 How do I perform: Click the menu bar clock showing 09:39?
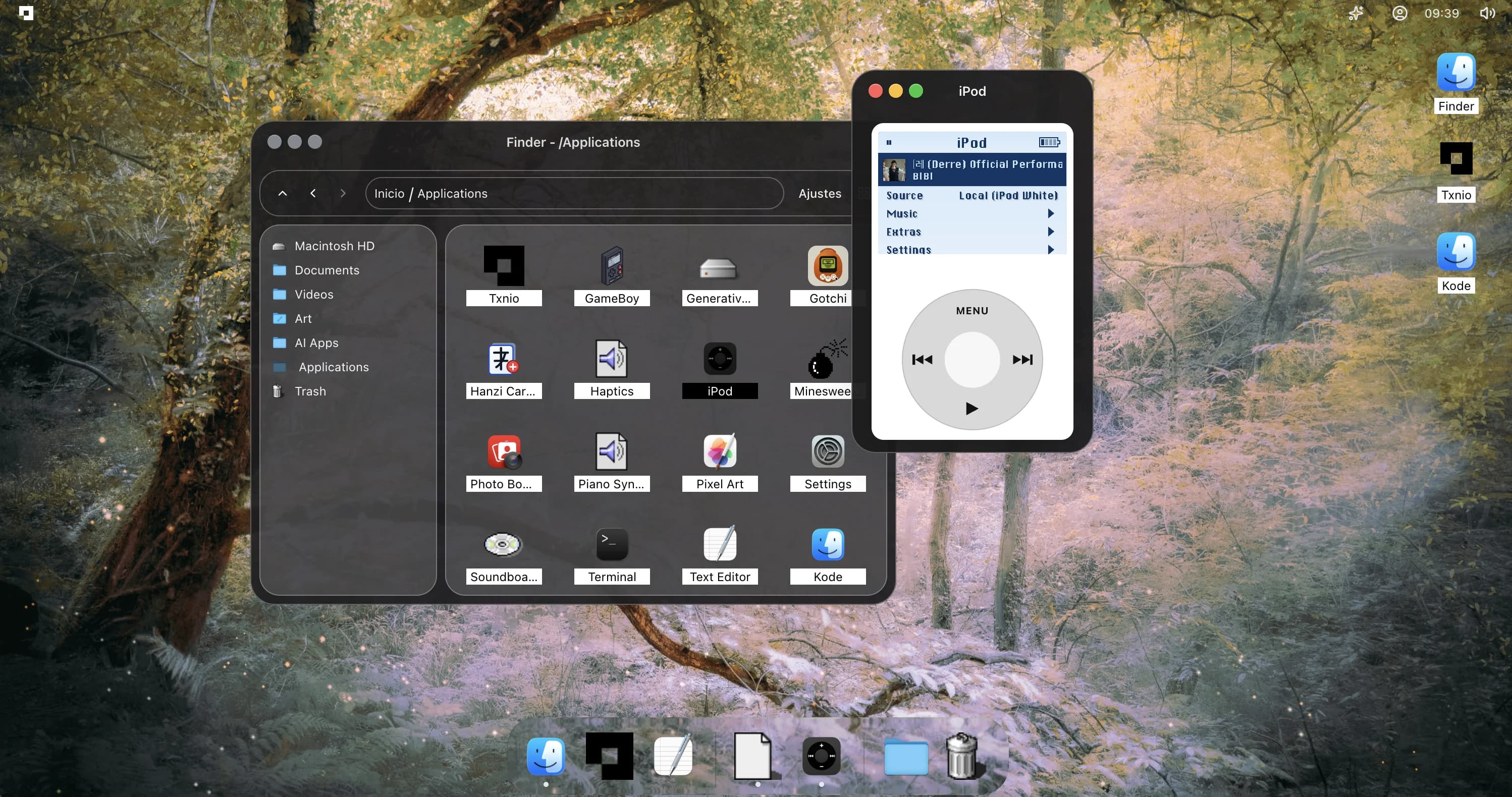click(x=1441, y=13)
